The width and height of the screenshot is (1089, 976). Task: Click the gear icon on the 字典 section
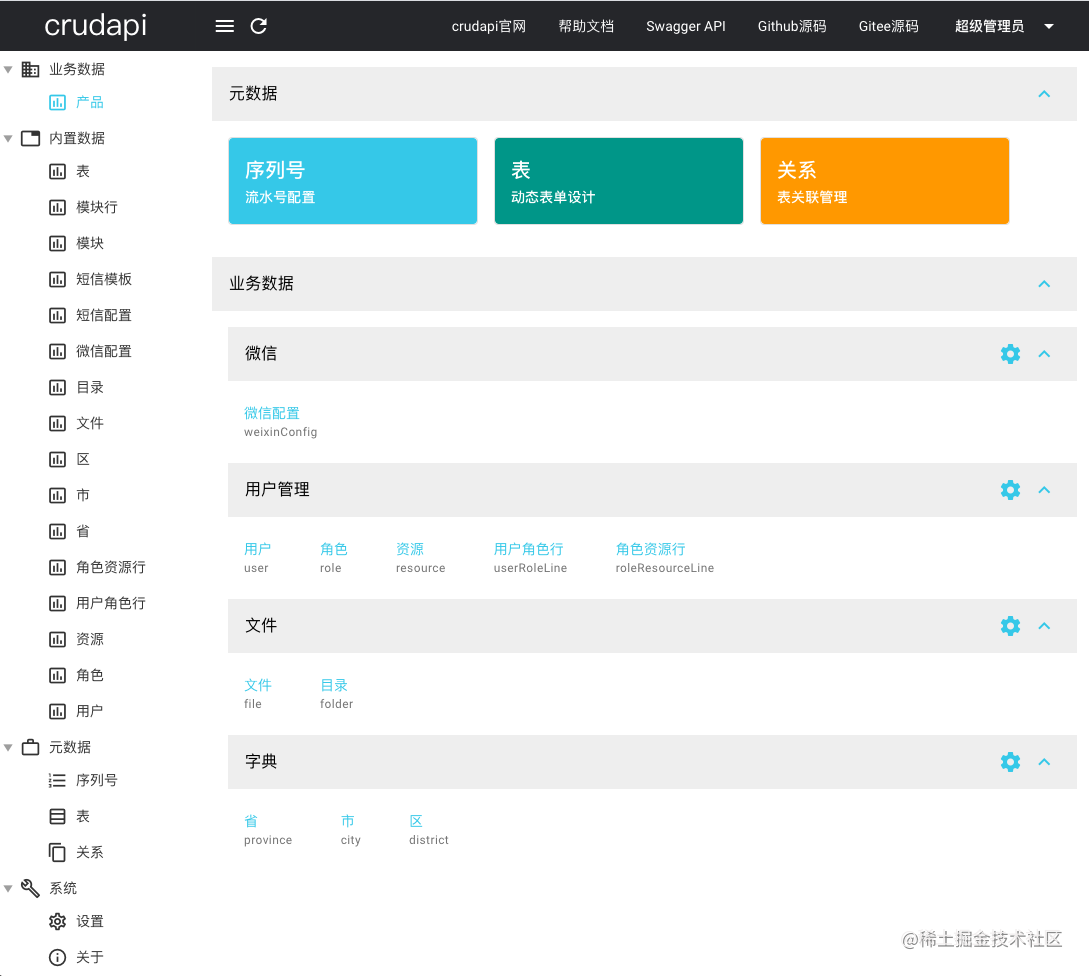(1010, 761)
